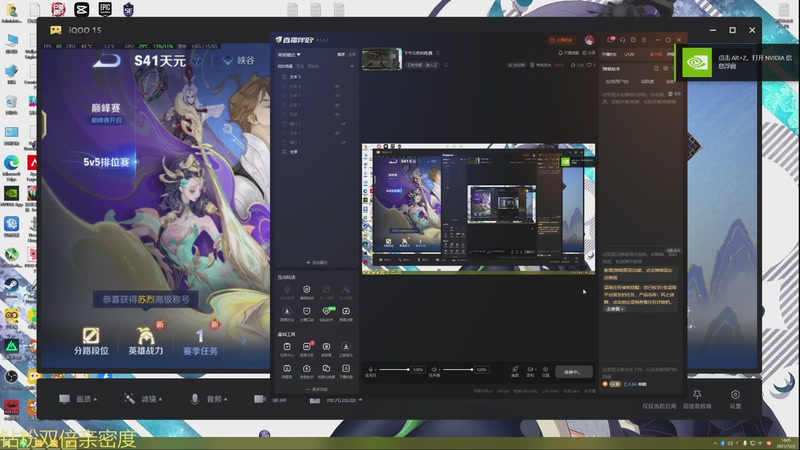Click the 主播任务 button in title bar
800x450 pixels.
pyautogui.click(x=561, y=40)
